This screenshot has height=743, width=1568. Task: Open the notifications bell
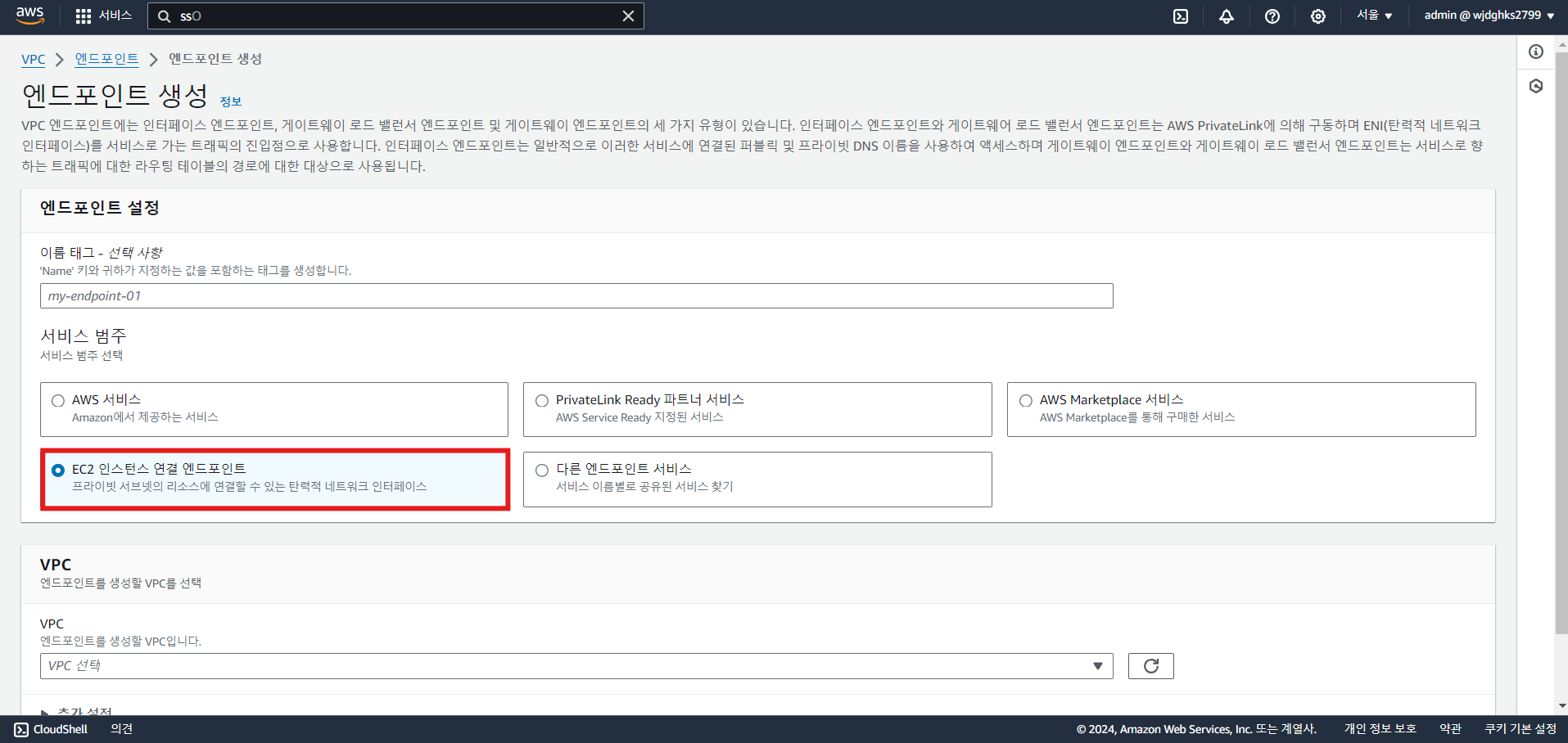[1227, 16]
